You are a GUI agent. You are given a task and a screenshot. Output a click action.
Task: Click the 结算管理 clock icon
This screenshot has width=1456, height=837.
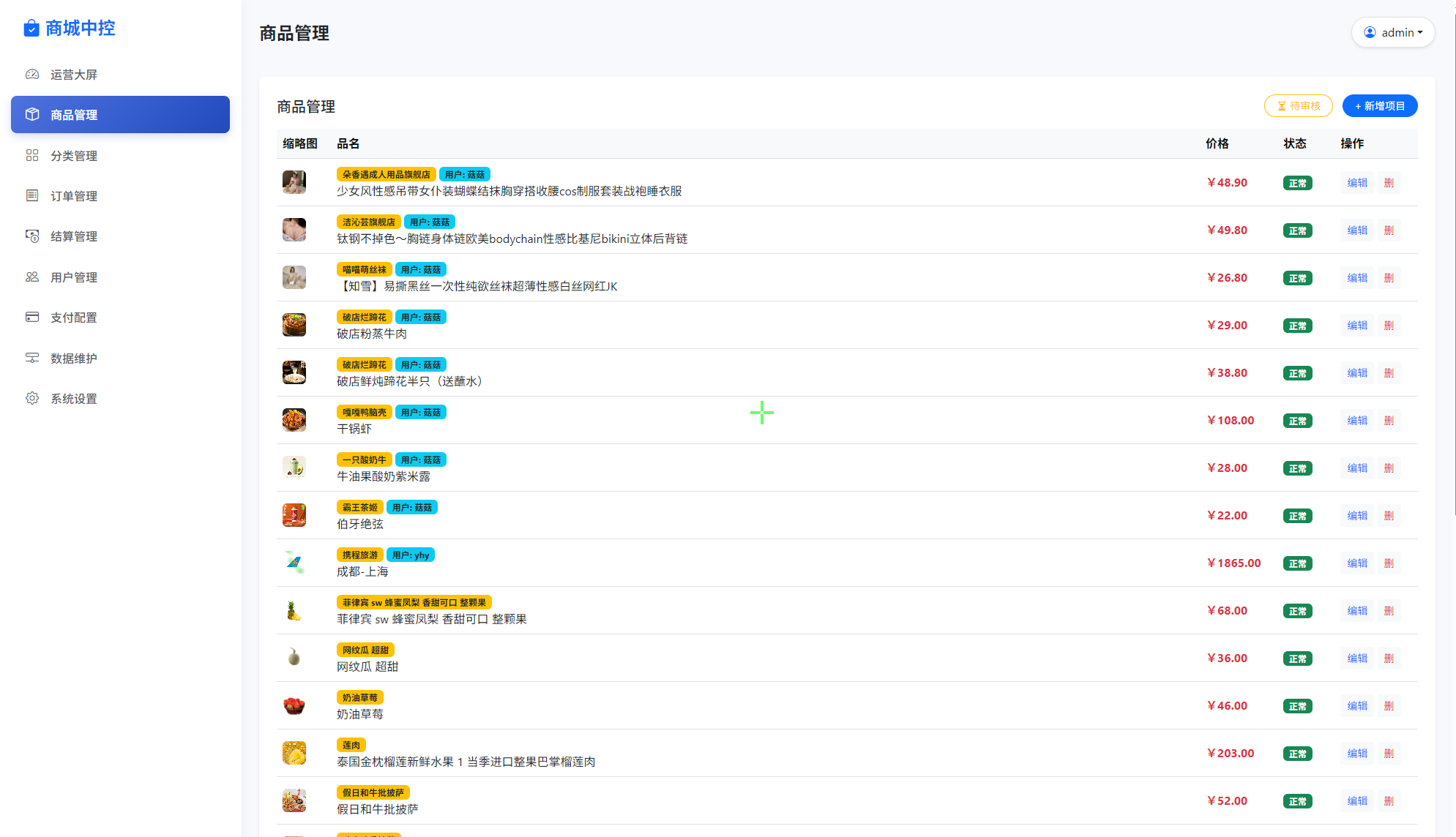point(31,236)
